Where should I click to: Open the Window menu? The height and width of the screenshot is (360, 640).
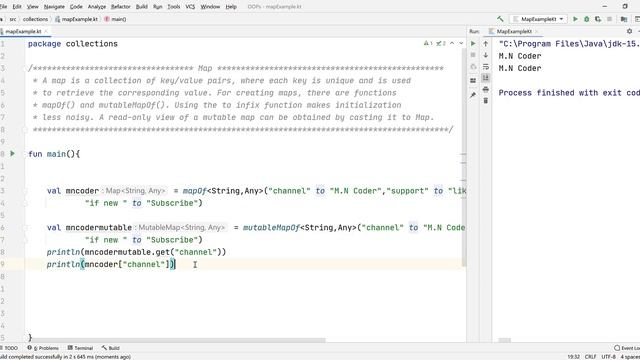210,7
